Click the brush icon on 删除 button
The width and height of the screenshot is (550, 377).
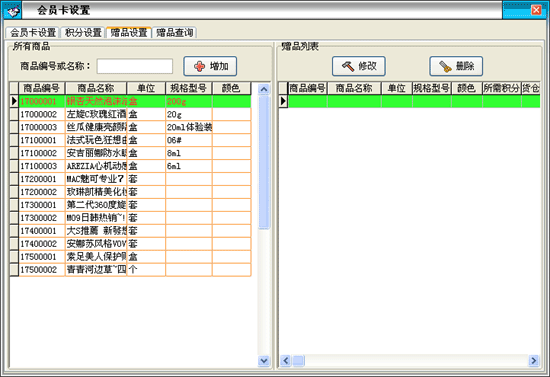pos(445,66)
